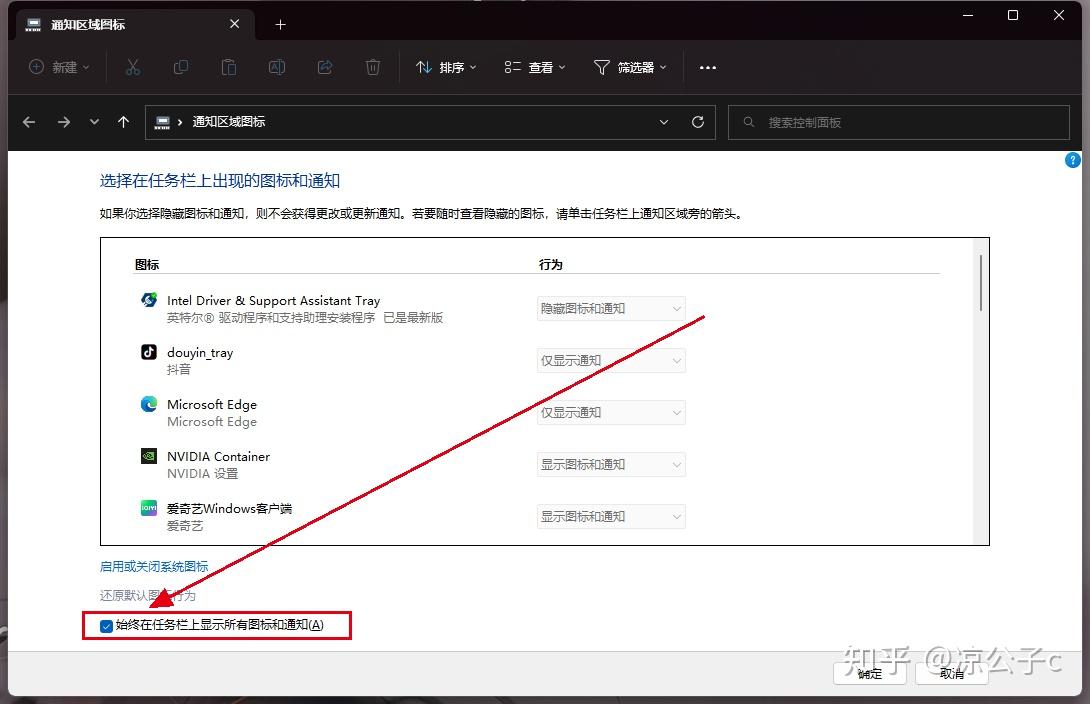Open the Sort (排序) dropdown
This screenshot has width=1090, height=704.
click(446, 67)
